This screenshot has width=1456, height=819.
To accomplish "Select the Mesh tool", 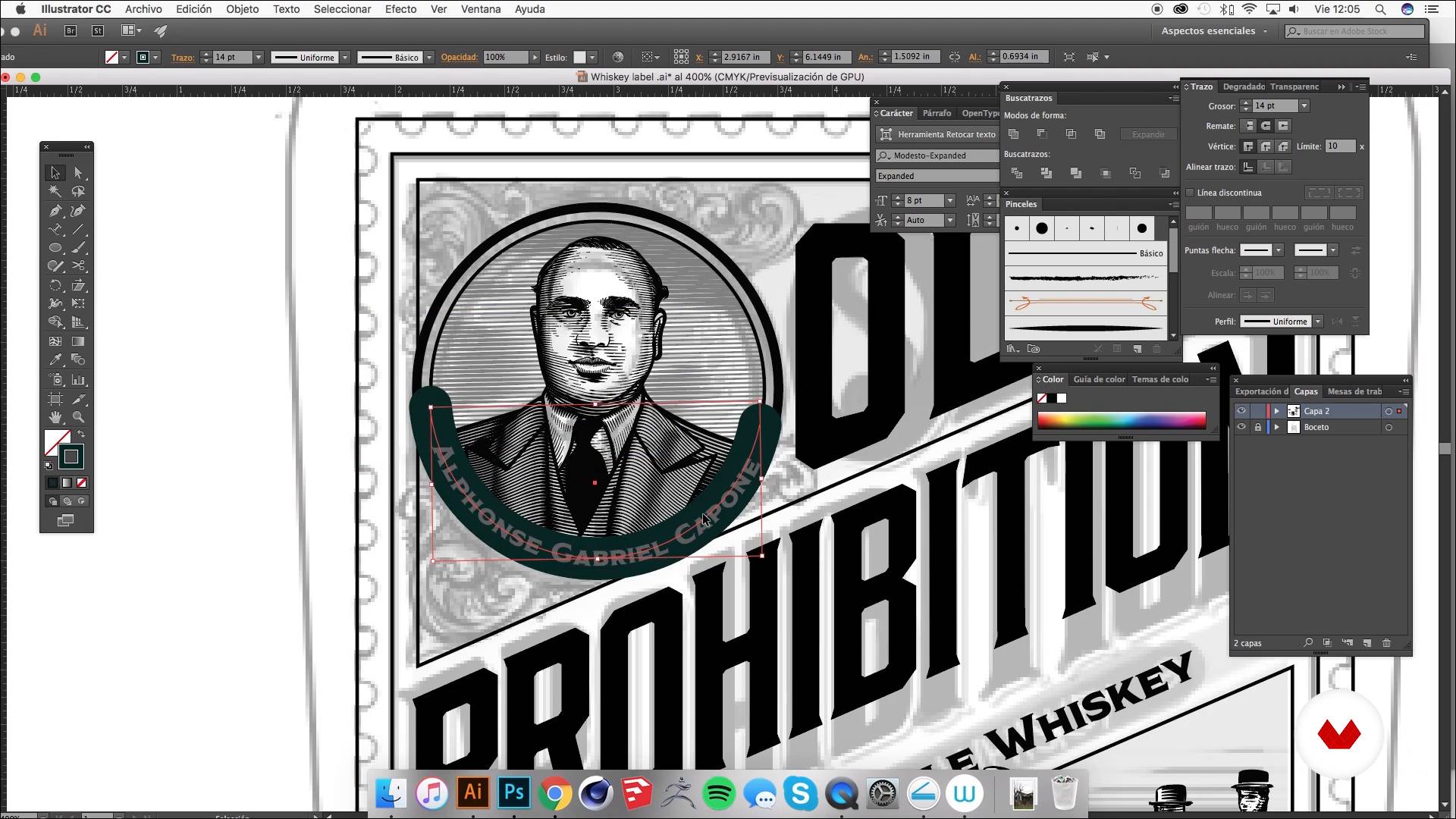I will [55, 341].
